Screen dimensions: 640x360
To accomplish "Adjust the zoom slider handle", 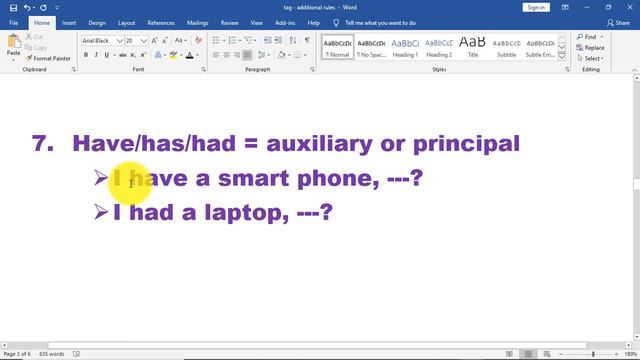I will [x=593, y=354].
